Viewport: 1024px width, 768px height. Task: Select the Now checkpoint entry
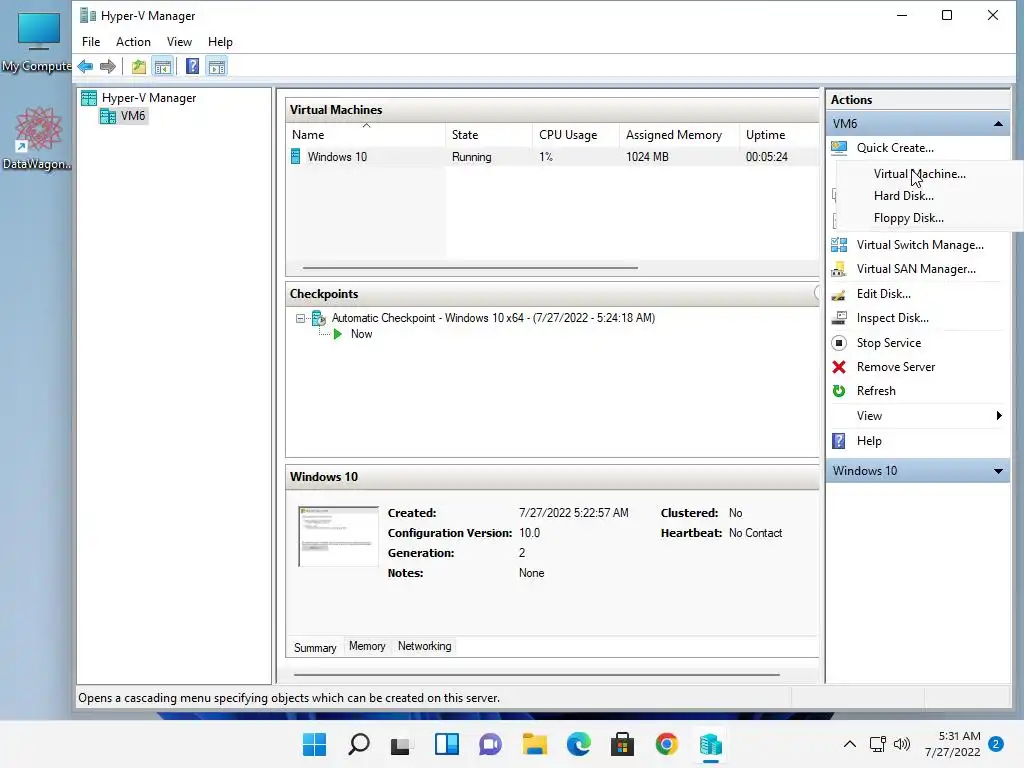361,334
